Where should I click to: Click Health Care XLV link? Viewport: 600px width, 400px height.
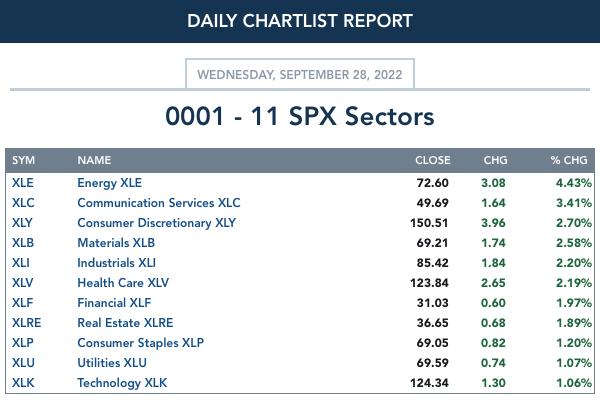(x=123, y=283)
